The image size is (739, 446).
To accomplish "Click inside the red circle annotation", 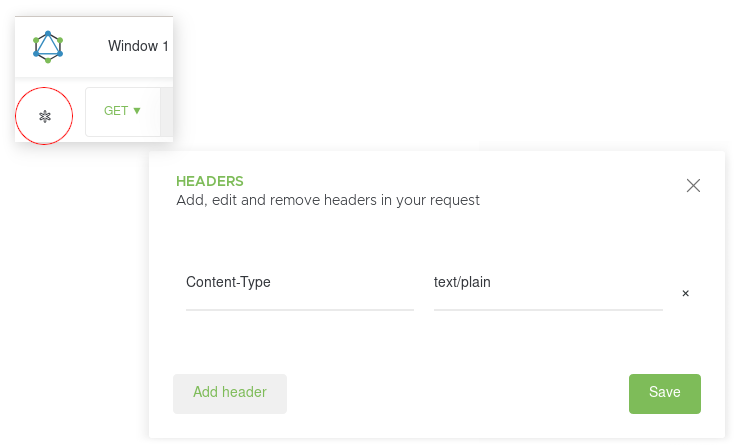I will (44, 116).
